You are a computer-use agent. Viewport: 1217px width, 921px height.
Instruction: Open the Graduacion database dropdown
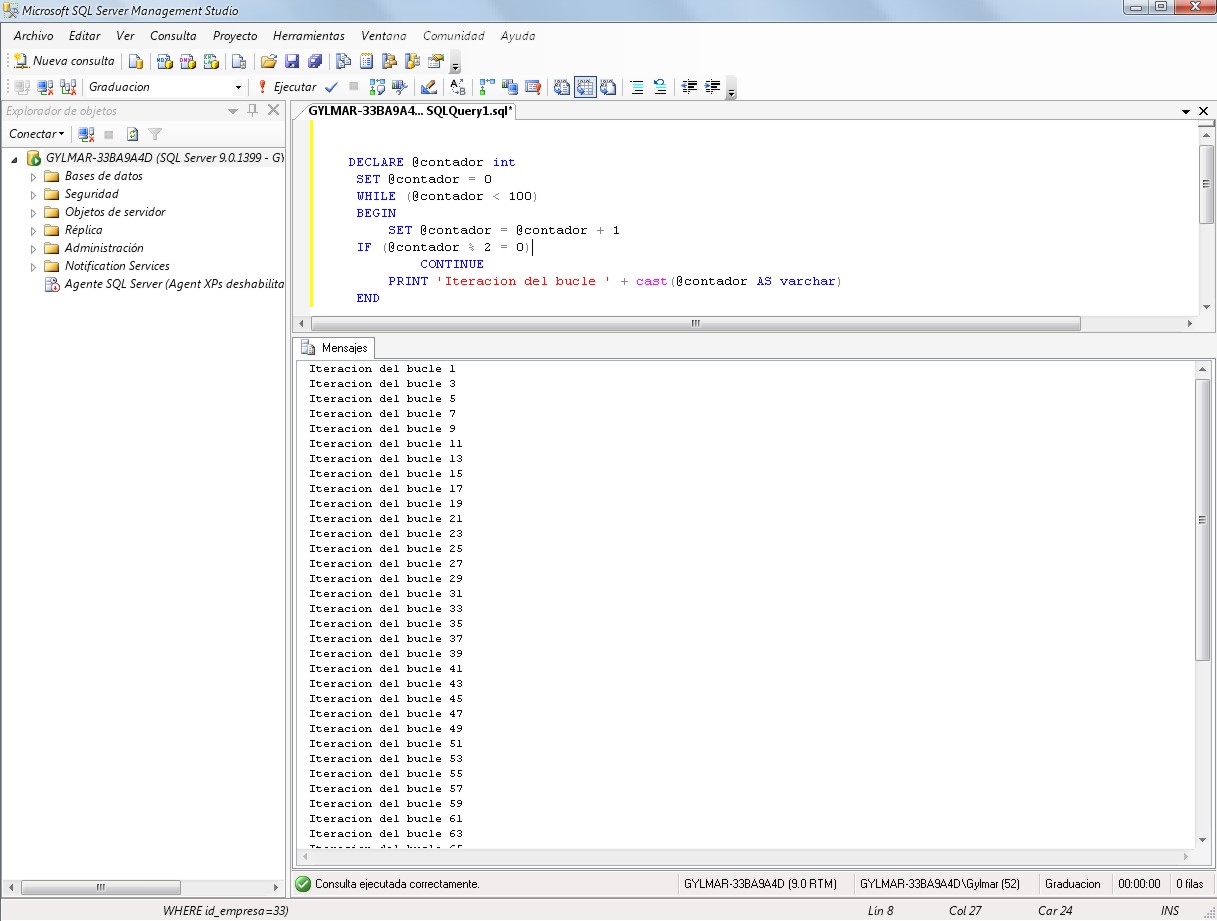(236, 86)
